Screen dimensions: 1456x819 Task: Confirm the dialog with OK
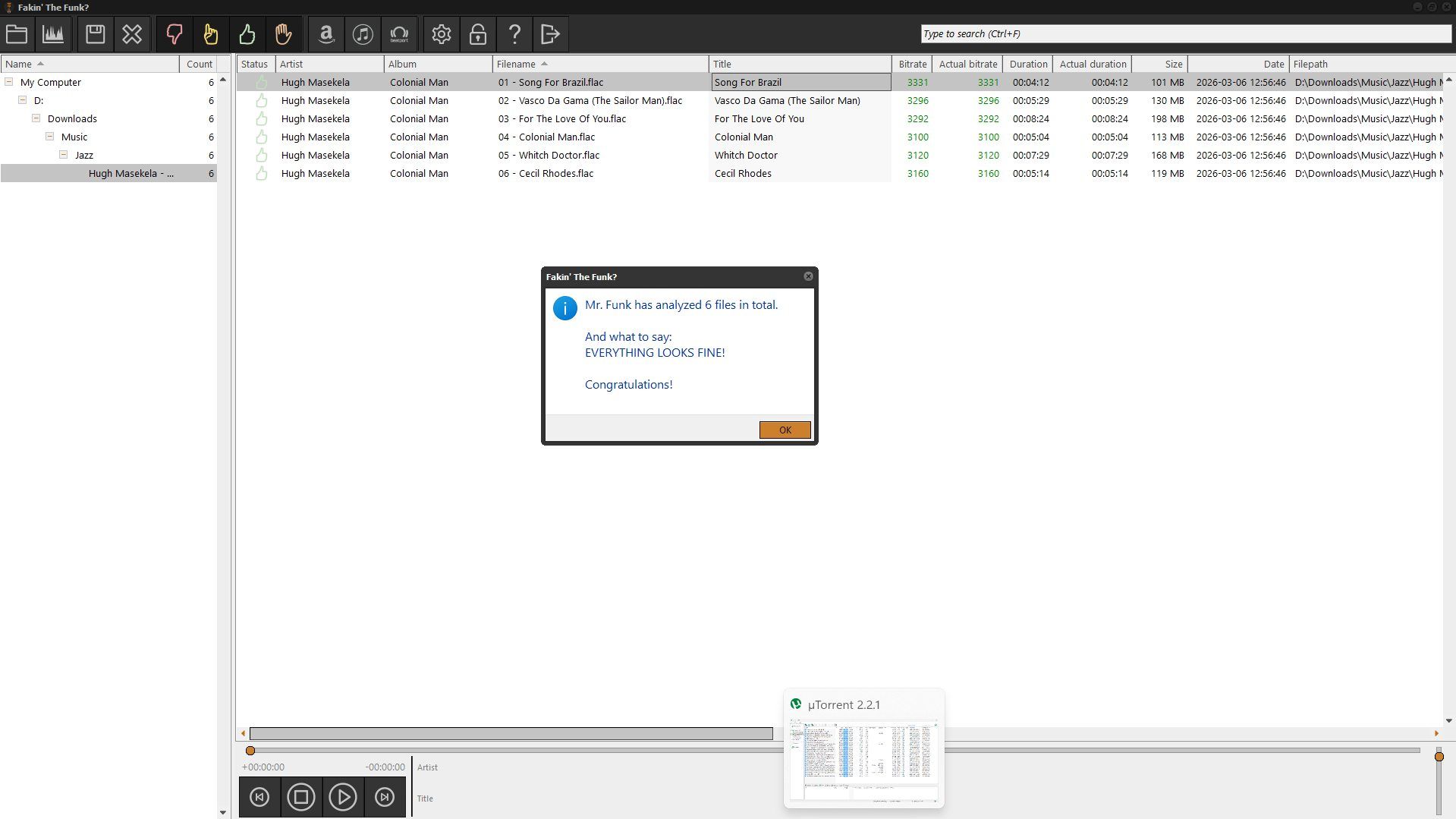[x=785, y=430]
